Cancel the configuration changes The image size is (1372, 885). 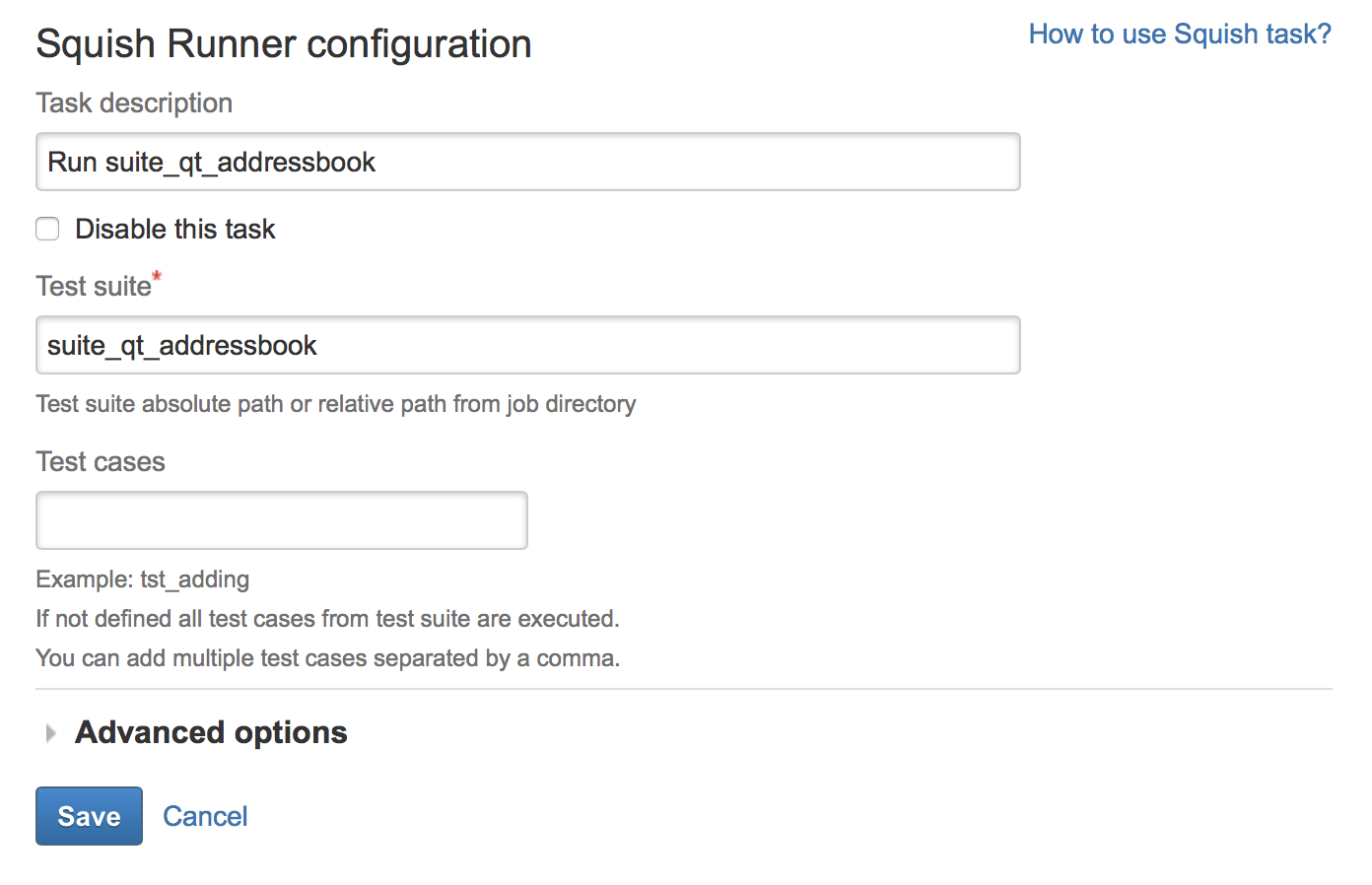(x=205, y=816)
